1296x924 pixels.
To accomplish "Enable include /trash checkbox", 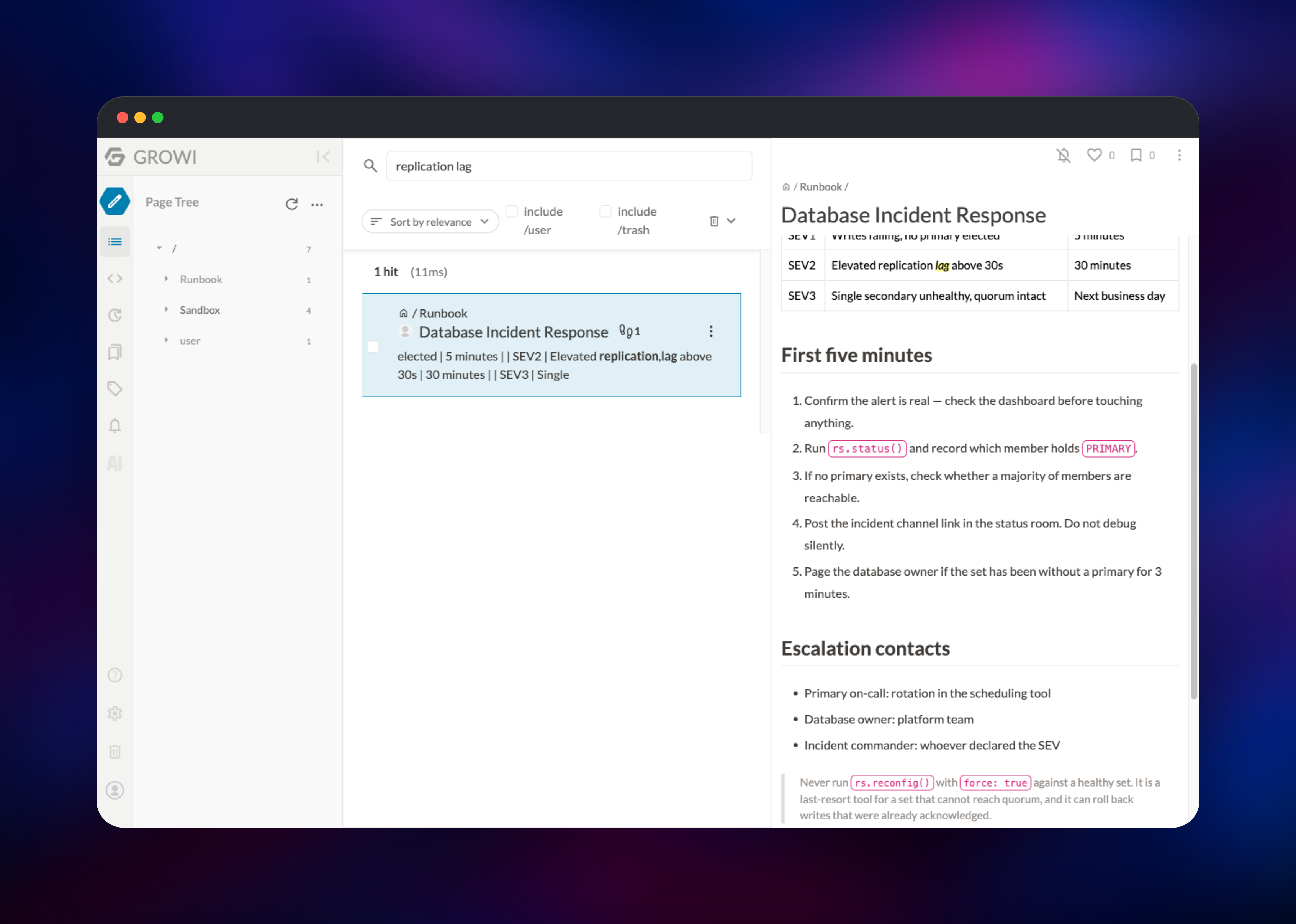I will coord(605,211).
